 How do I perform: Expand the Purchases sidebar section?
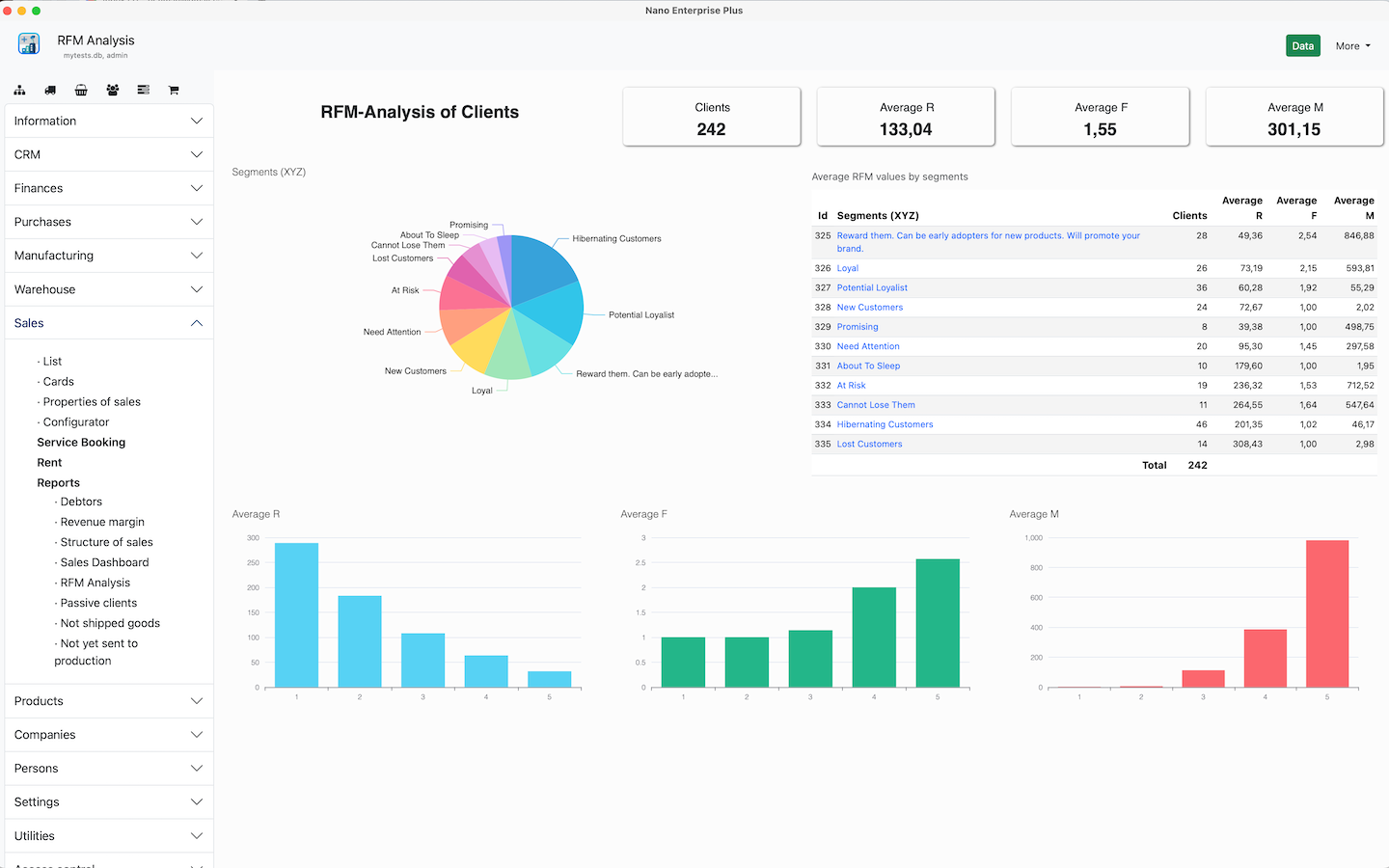109,222
